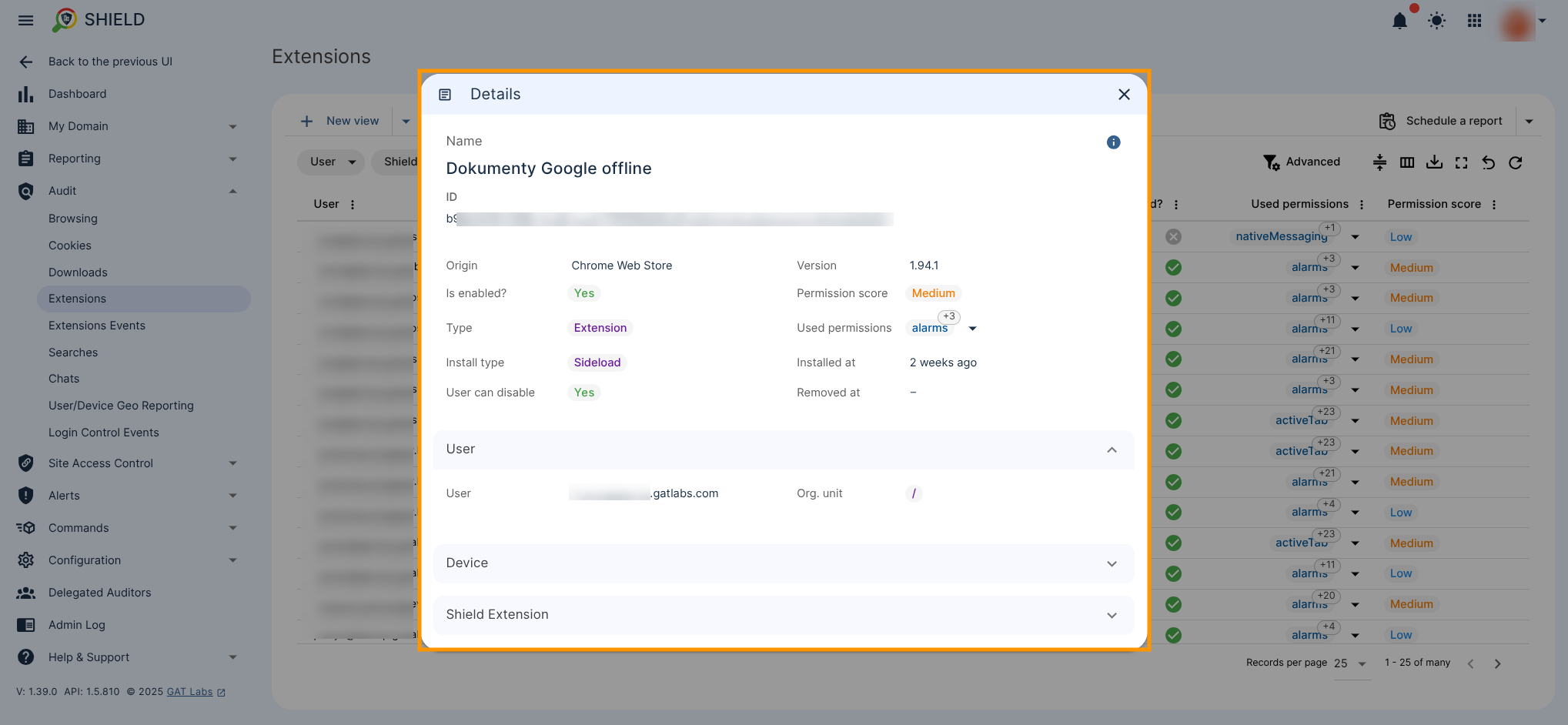Expand Alerts menu

click(x=127, y=496)
